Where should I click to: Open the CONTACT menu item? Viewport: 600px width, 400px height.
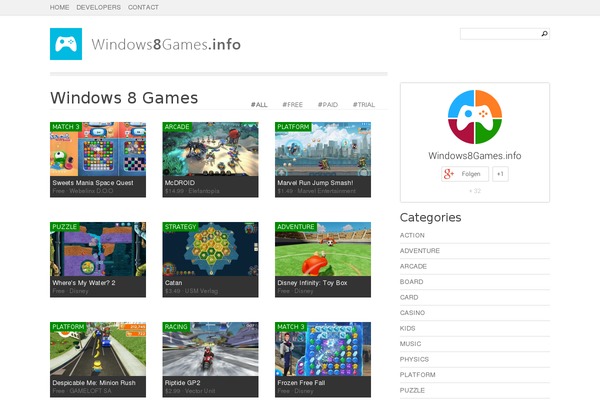143,7
